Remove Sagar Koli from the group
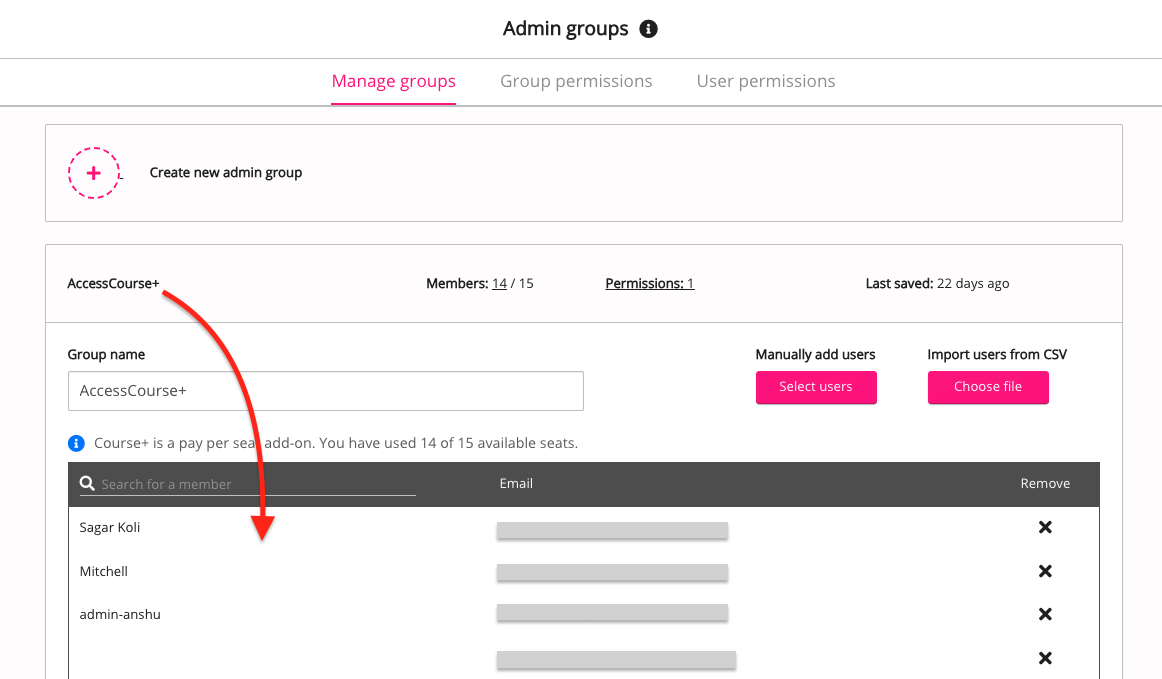 (1045, 527)
